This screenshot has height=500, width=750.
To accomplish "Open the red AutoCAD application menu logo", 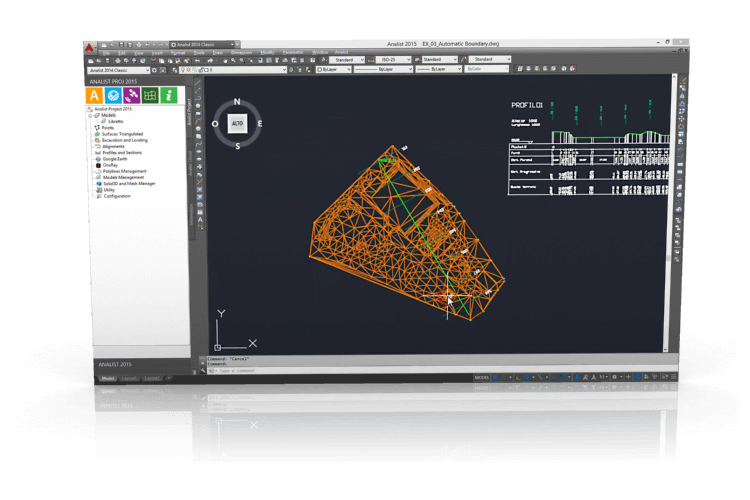I will click(x=89, y=47).
